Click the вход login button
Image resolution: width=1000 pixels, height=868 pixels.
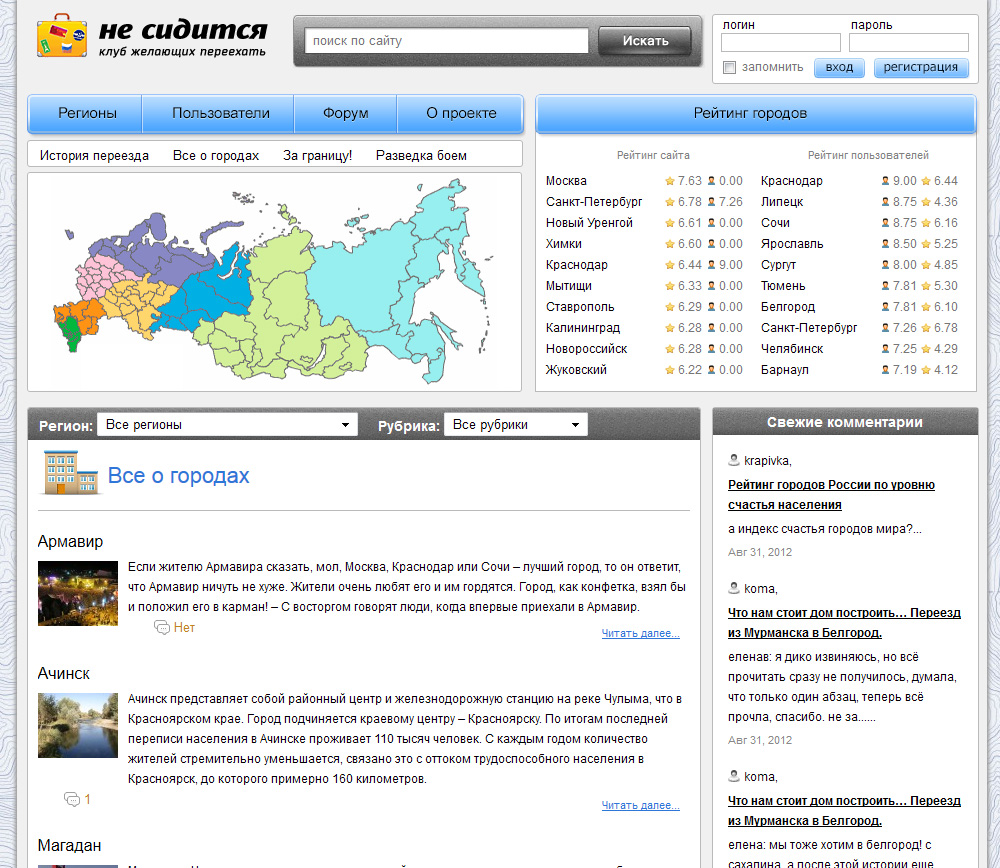(839, 68)
